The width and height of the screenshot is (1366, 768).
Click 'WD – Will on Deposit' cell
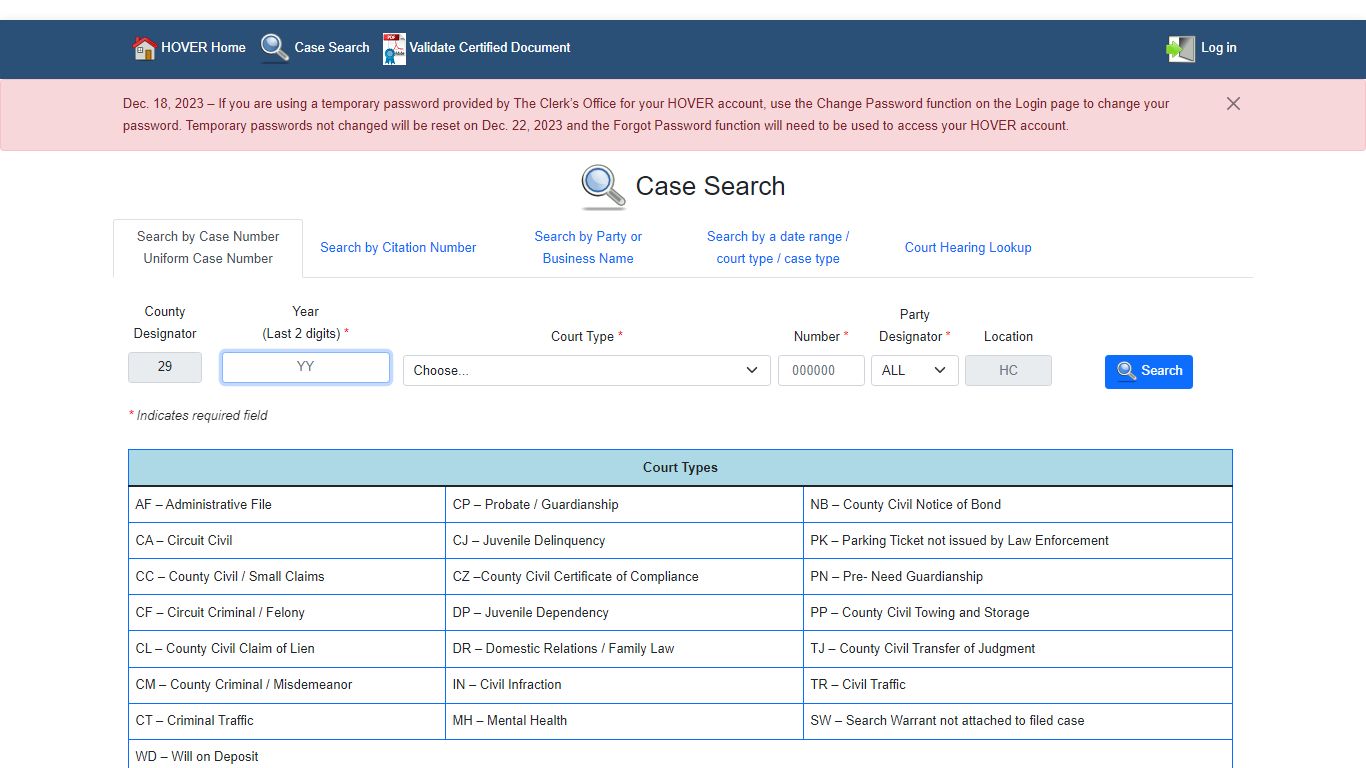coord(680,756)
